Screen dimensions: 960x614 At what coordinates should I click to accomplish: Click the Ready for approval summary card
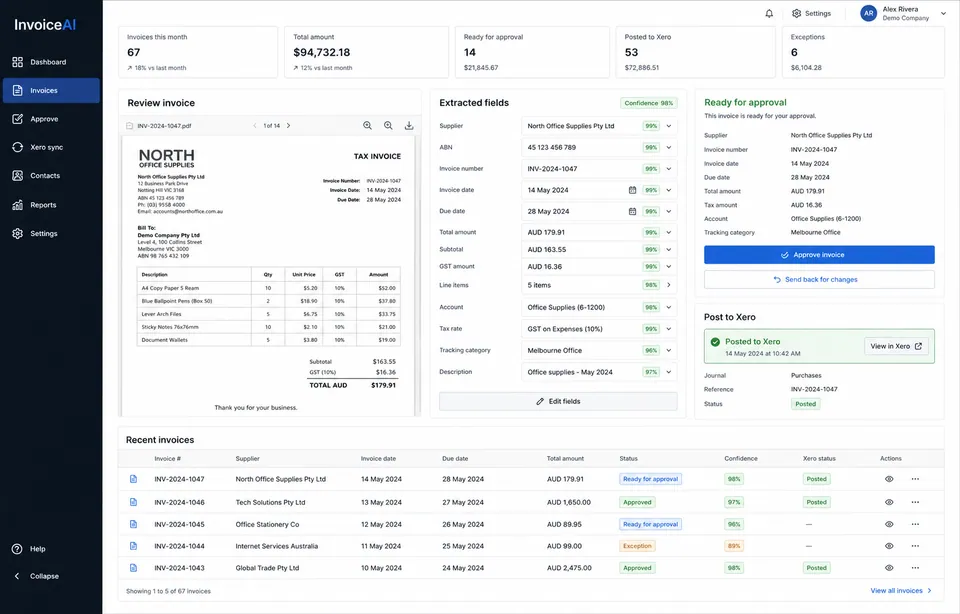click(532, 52)
